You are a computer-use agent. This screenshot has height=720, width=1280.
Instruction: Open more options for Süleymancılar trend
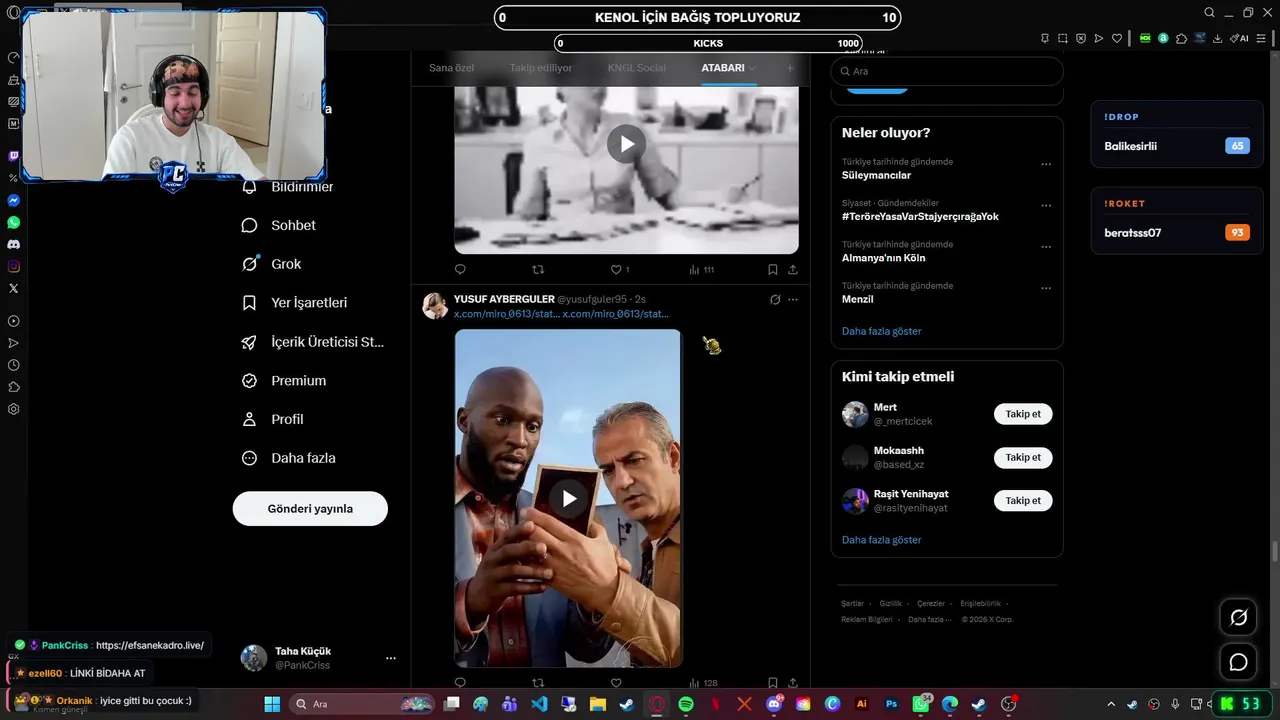(1046, 164)
